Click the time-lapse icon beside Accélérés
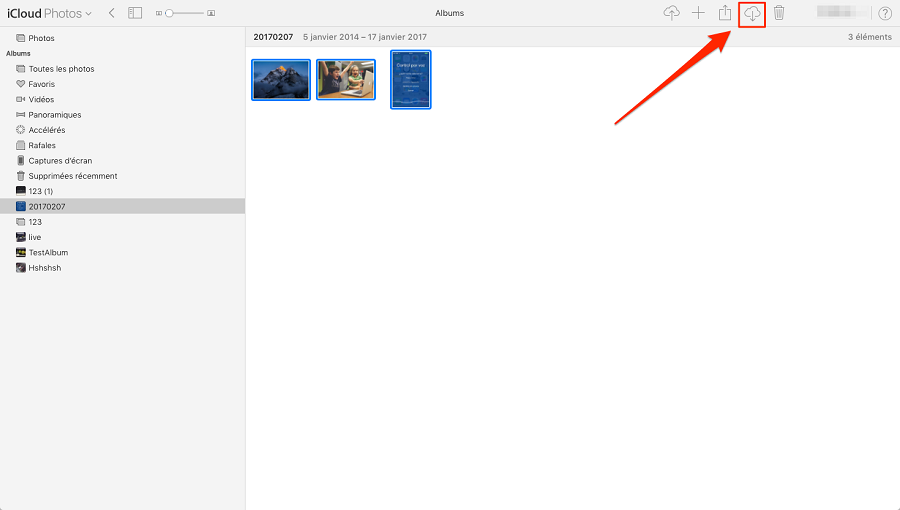Viewport: 900px width, 510px height. pos(21,130)
